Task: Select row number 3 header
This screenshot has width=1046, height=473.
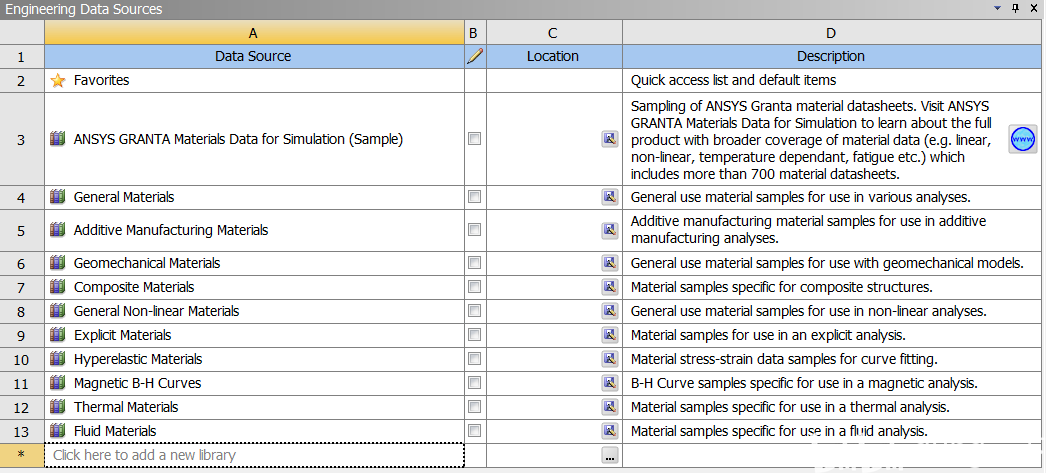Action: 22,139
